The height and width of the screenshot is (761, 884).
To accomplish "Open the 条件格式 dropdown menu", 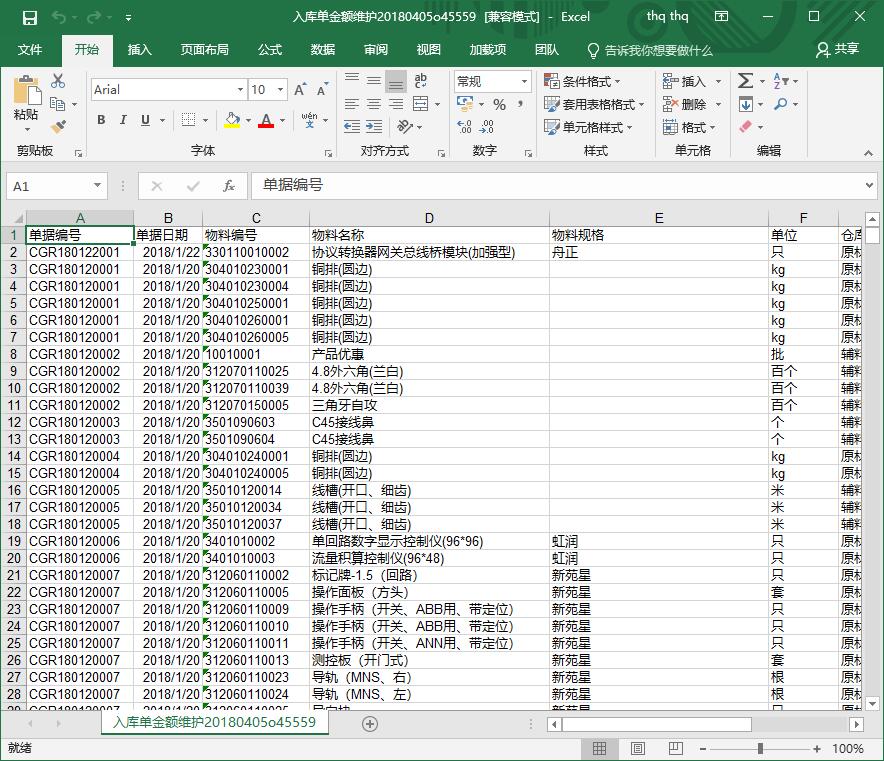I will coord(583,81).
